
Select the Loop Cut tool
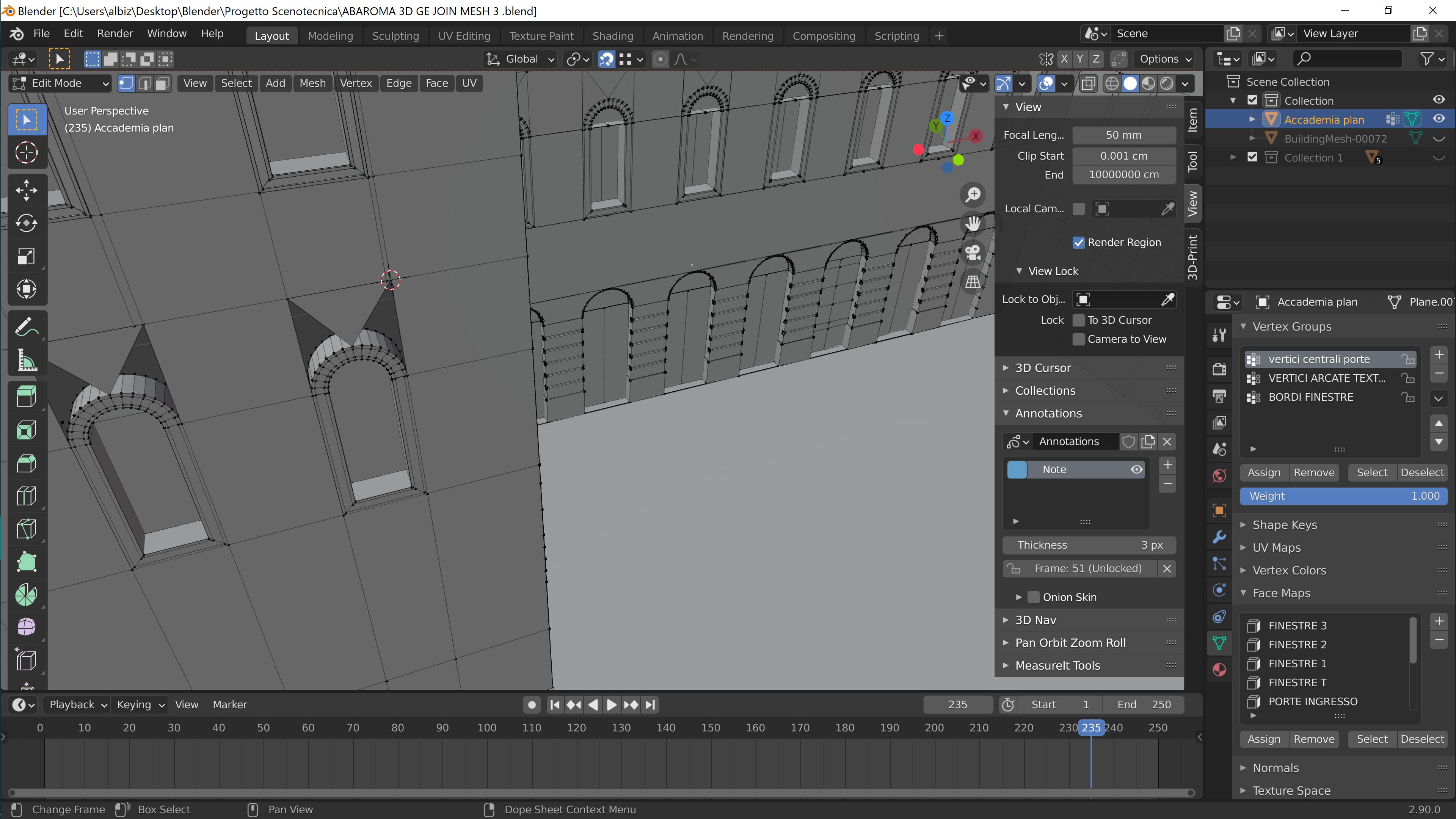click(27, 496)
